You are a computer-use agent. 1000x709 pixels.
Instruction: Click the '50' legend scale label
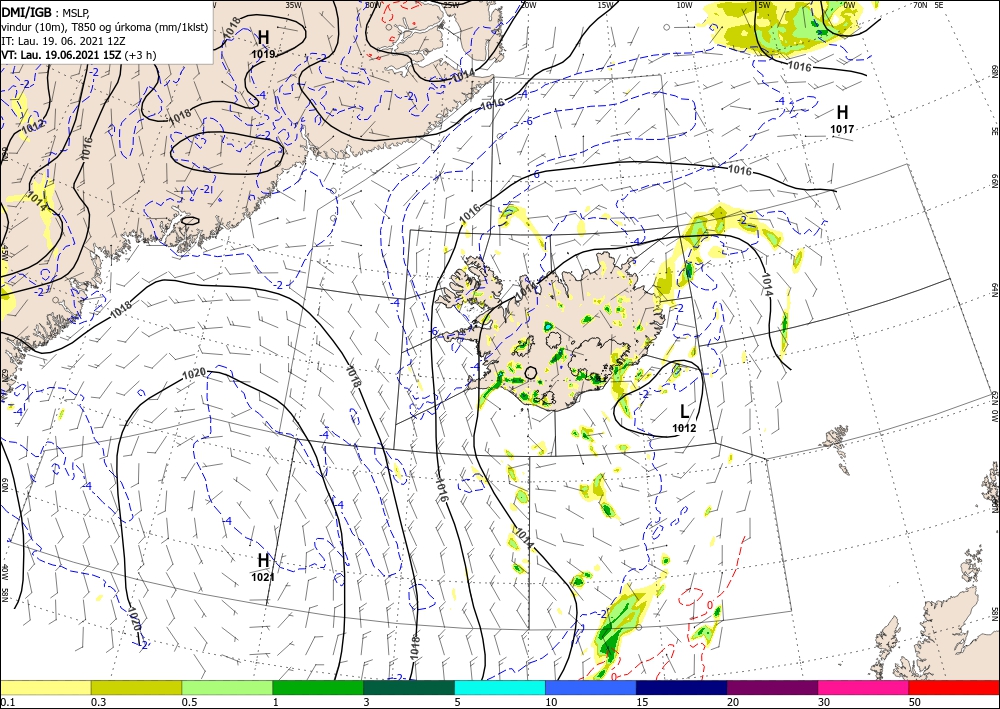[915, 702]
